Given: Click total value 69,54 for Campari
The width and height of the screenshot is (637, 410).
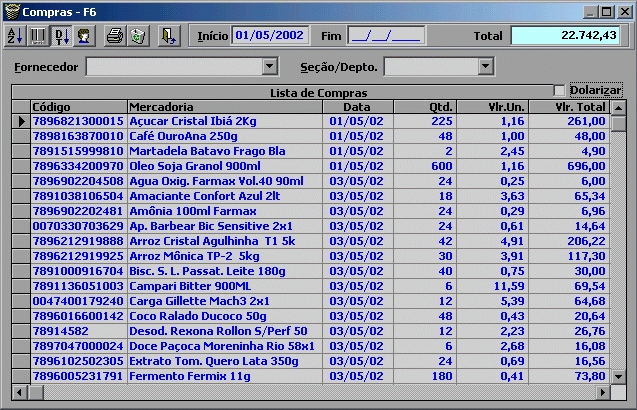Looking at the screenshot, I should tap(590, 286).
